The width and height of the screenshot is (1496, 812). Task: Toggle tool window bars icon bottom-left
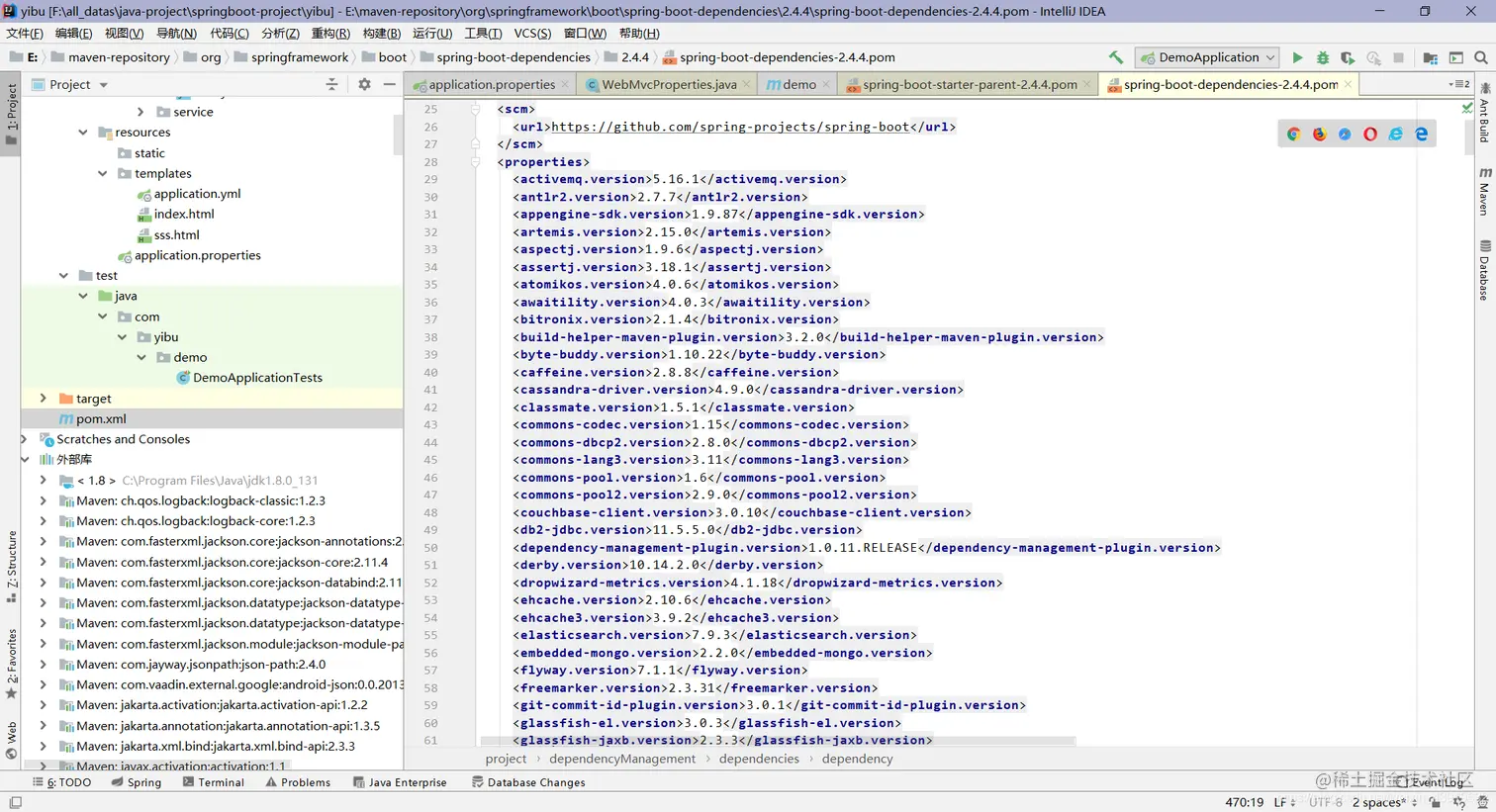point(15,802)
